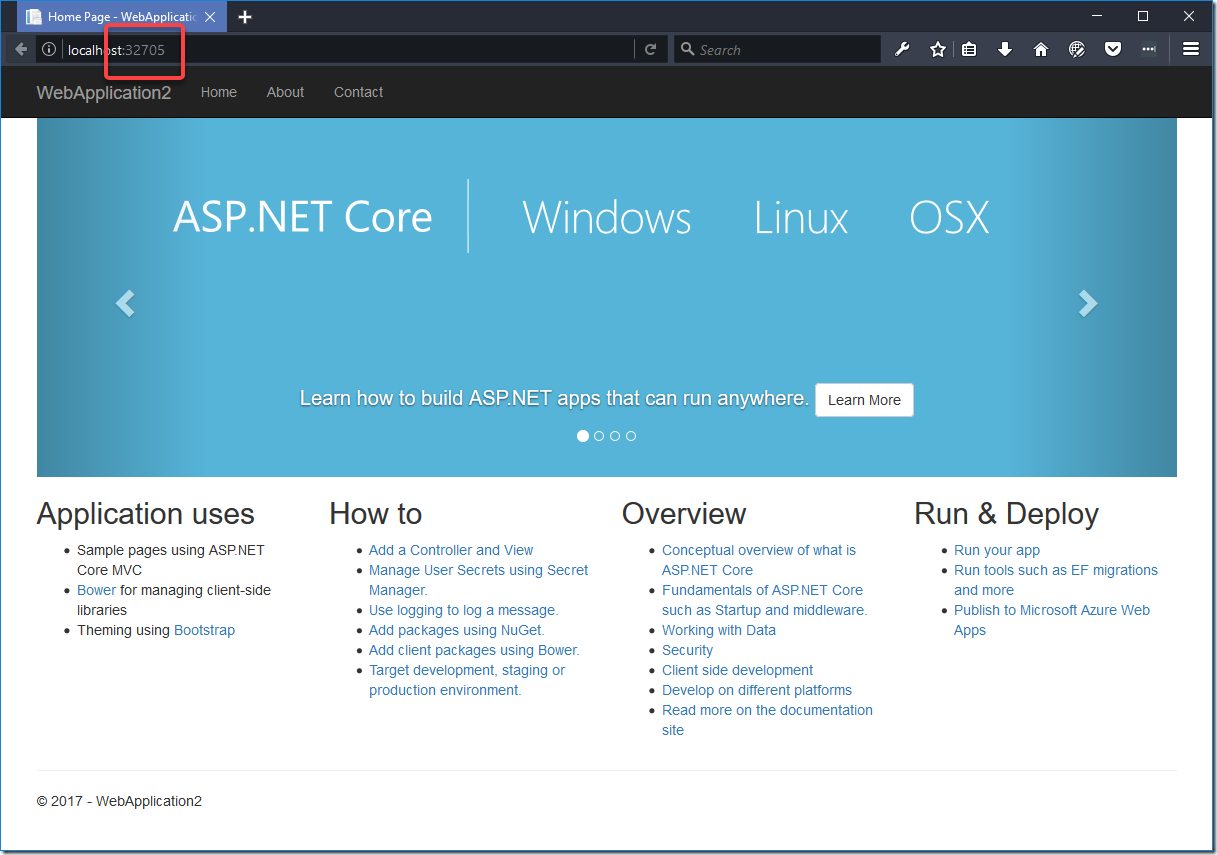
Task: Show previous carousel slide arrow
Action: (125, 303)
